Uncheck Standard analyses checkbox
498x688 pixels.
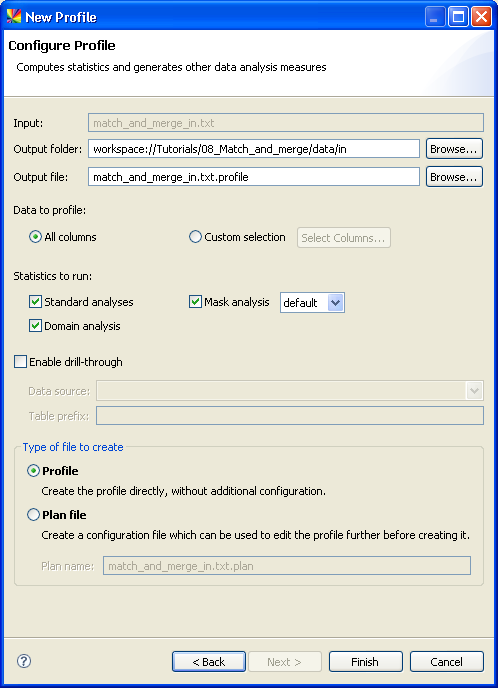[x=35, y=302]
